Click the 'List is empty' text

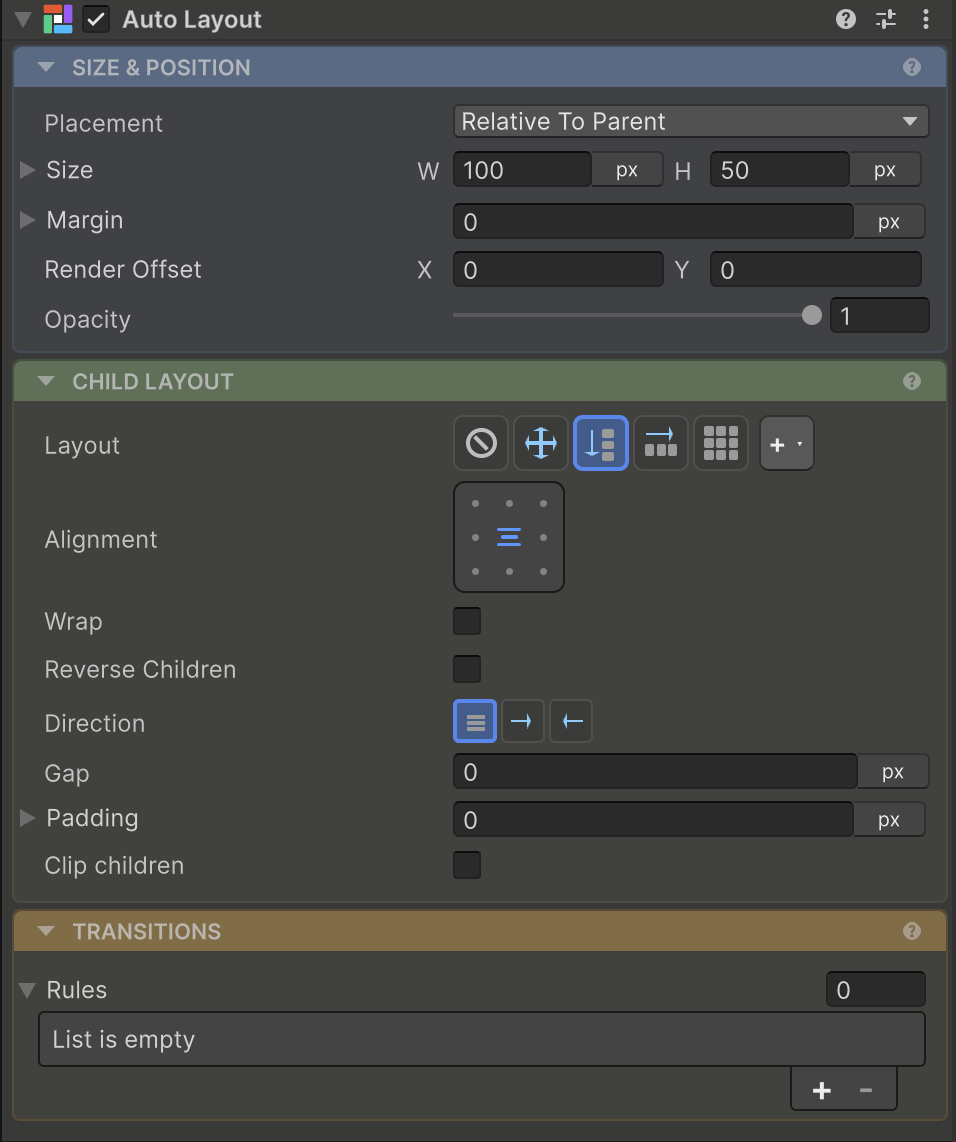coord(124,1039)
